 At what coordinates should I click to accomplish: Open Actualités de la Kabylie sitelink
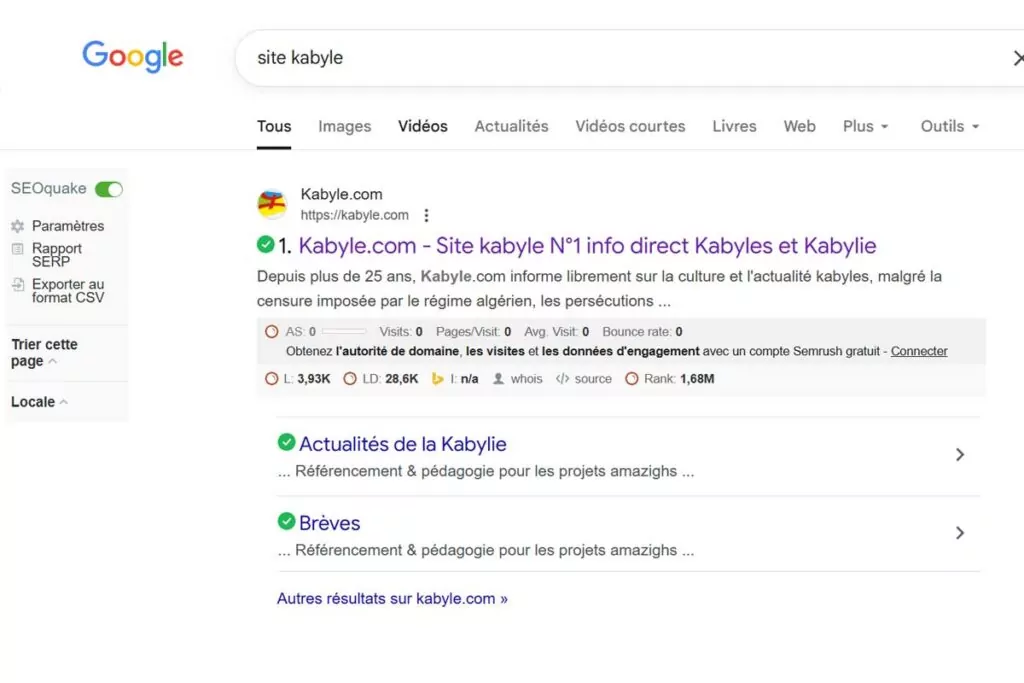coord(403,444)
